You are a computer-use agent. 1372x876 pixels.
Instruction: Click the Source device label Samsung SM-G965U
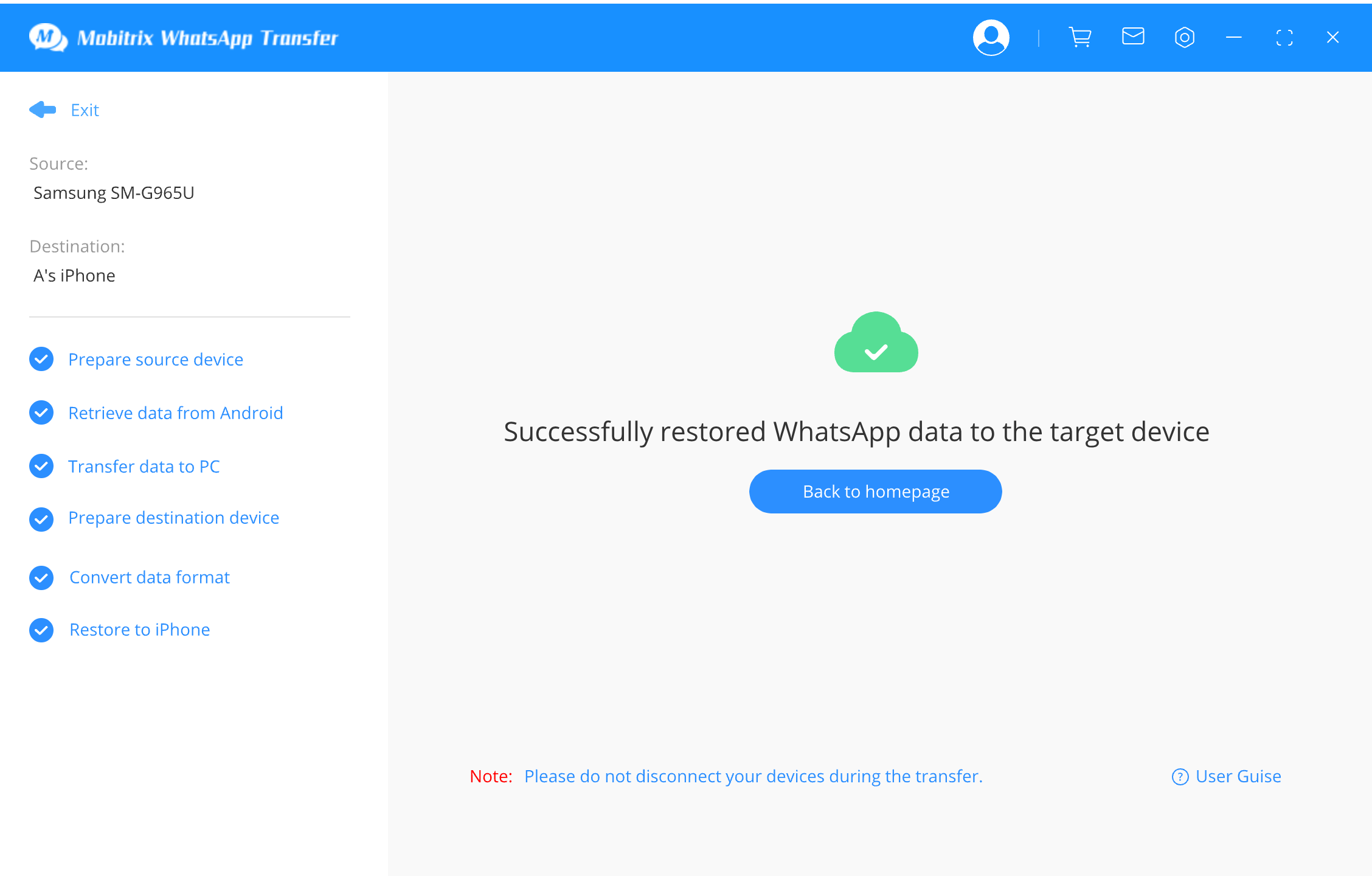[x=113, y=193]
